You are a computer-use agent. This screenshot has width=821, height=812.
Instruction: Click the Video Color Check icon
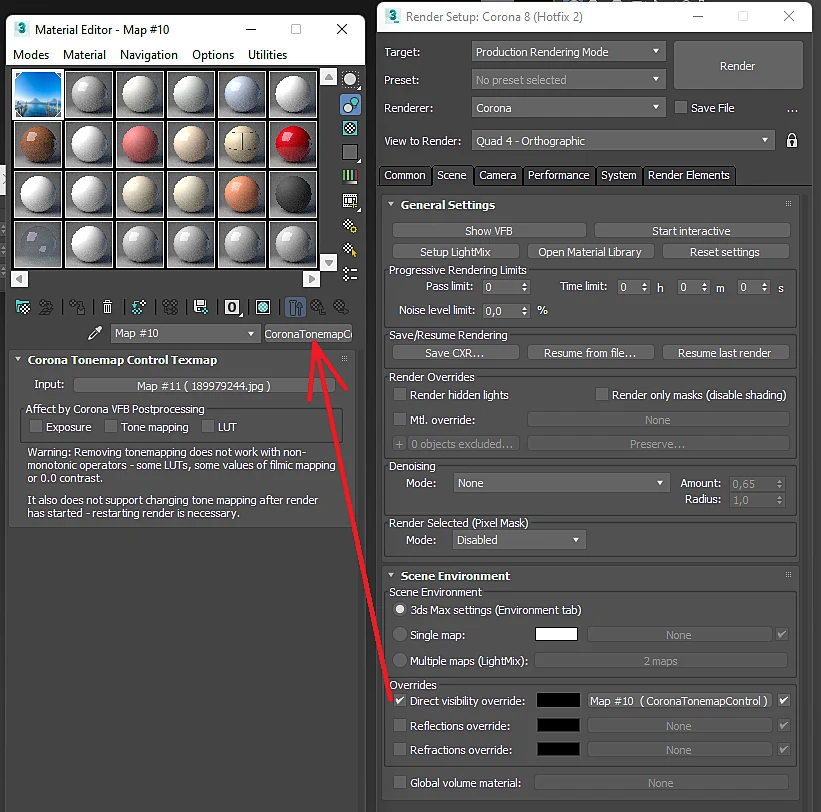coord(350,175)
